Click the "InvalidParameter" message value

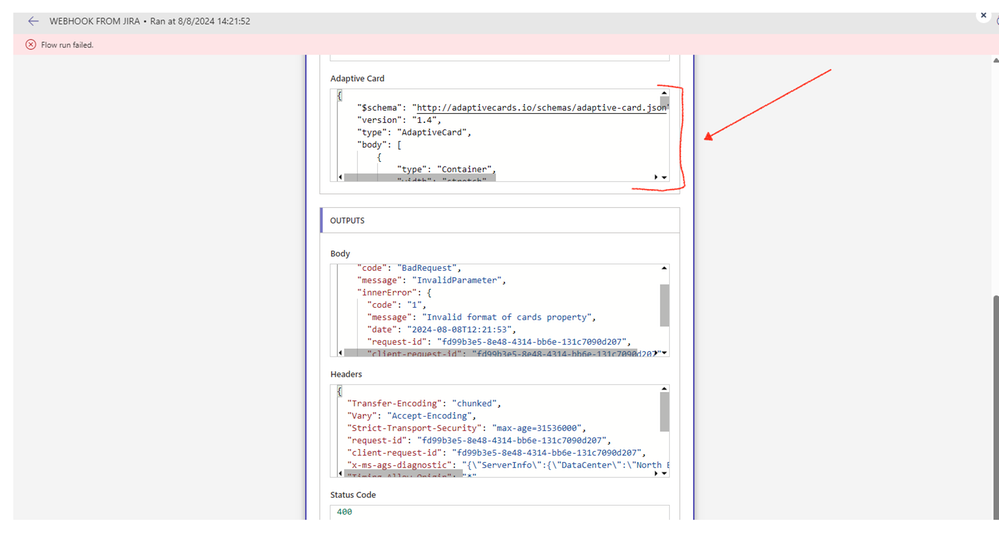457,280
